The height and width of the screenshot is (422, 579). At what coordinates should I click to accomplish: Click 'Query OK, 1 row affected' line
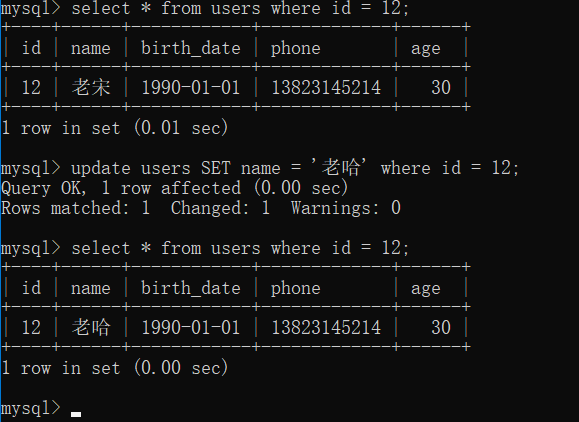(x=174, y=188)
